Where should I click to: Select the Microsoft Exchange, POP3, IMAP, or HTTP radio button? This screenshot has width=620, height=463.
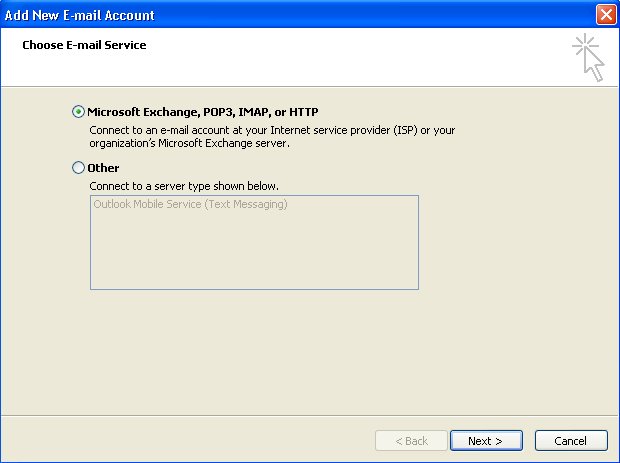click(x=78, y=112)
